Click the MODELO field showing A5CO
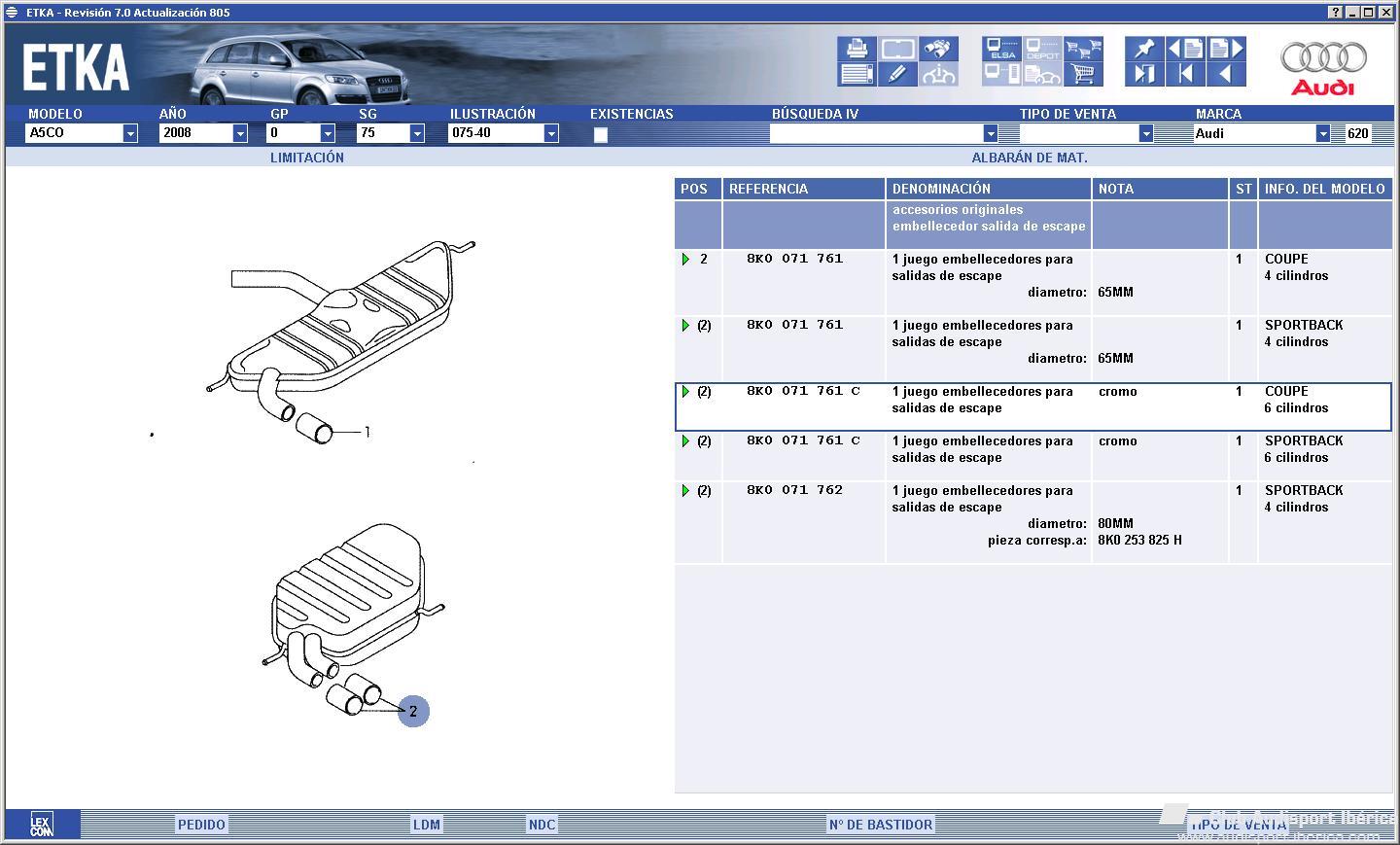This screenshot has height=845, width=1400. click(75, 134)
